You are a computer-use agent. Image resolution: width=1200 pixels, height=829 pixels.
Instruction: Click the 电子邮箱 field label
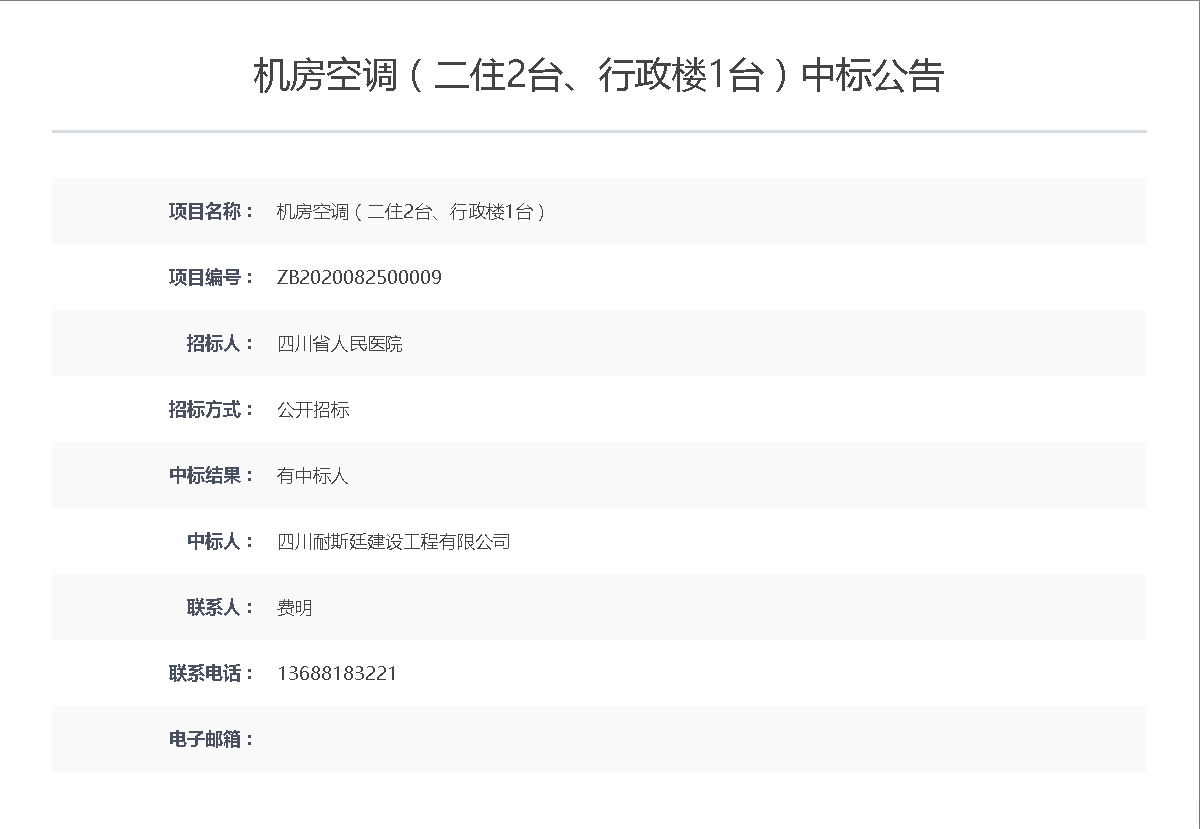211,739
